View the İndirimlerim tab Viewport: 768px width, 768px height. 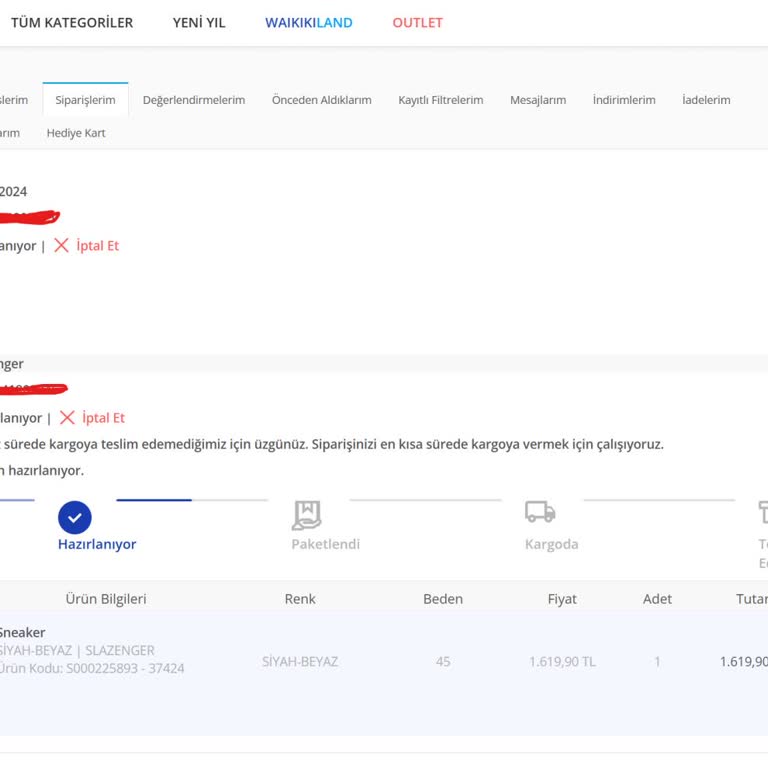click(624, 100)
